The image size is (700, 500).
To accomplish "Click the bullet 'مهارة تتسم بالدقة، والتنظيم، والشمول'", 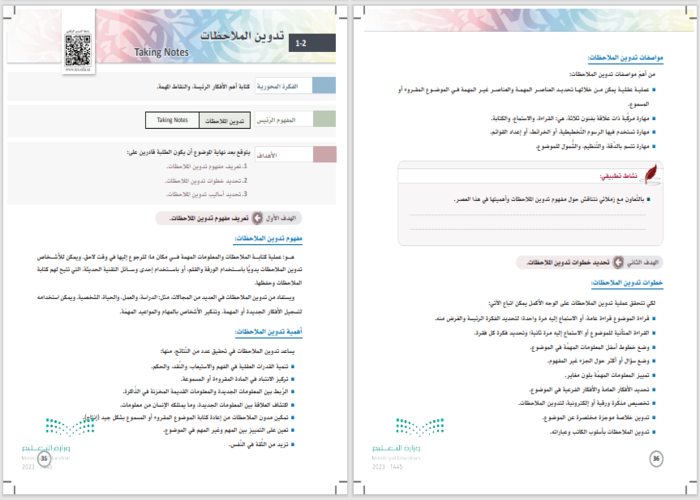I will [596, 146].
